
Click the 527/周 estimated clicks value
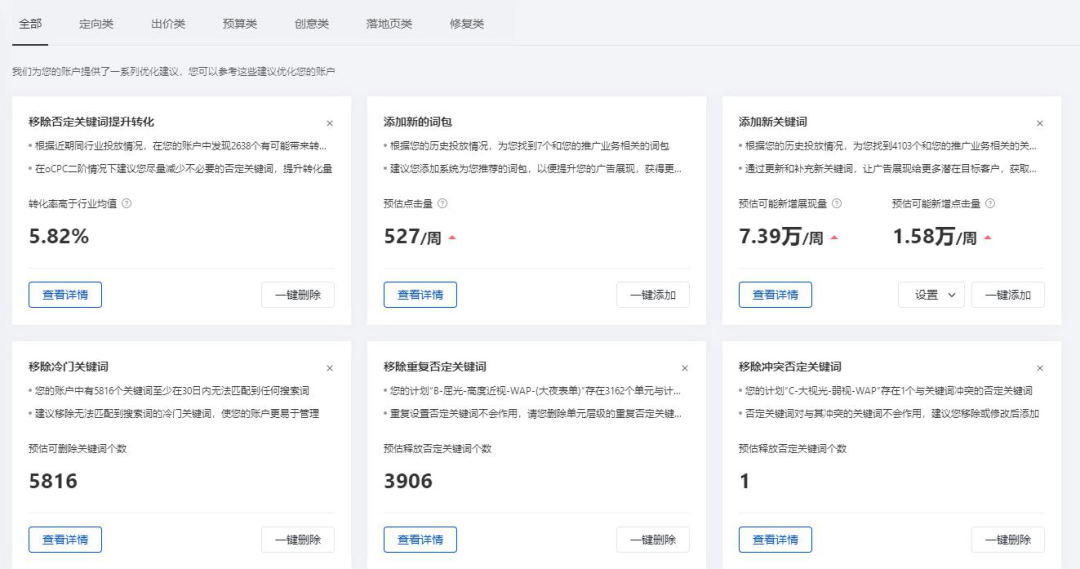pos(412,237)
